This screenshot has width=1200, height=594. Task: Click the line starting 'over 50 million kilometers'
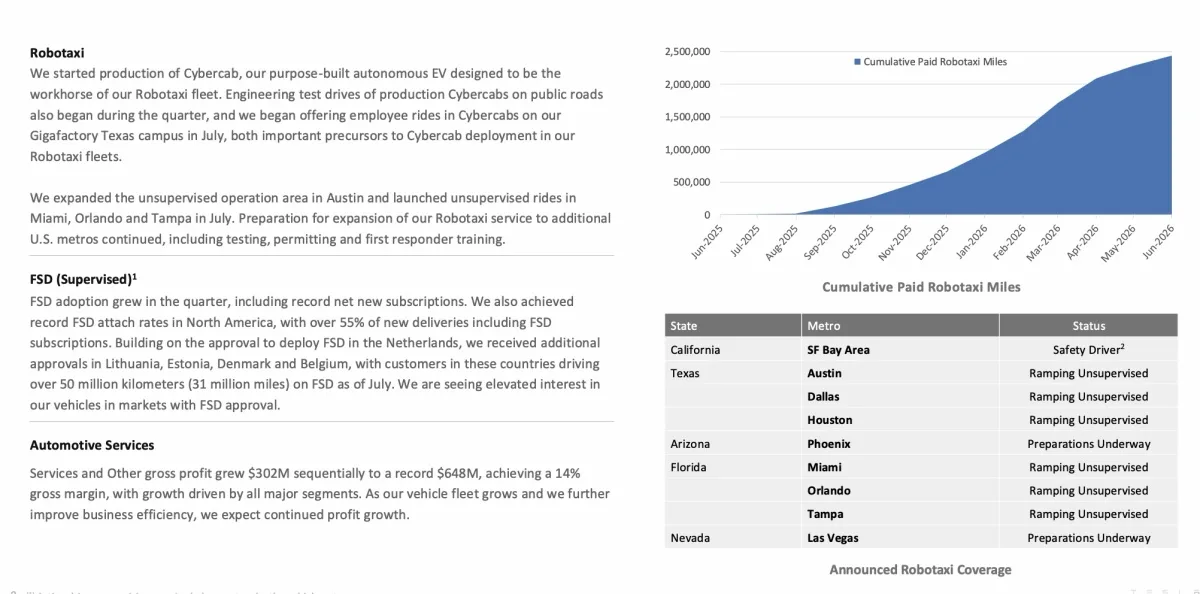[x=315, y=384]
